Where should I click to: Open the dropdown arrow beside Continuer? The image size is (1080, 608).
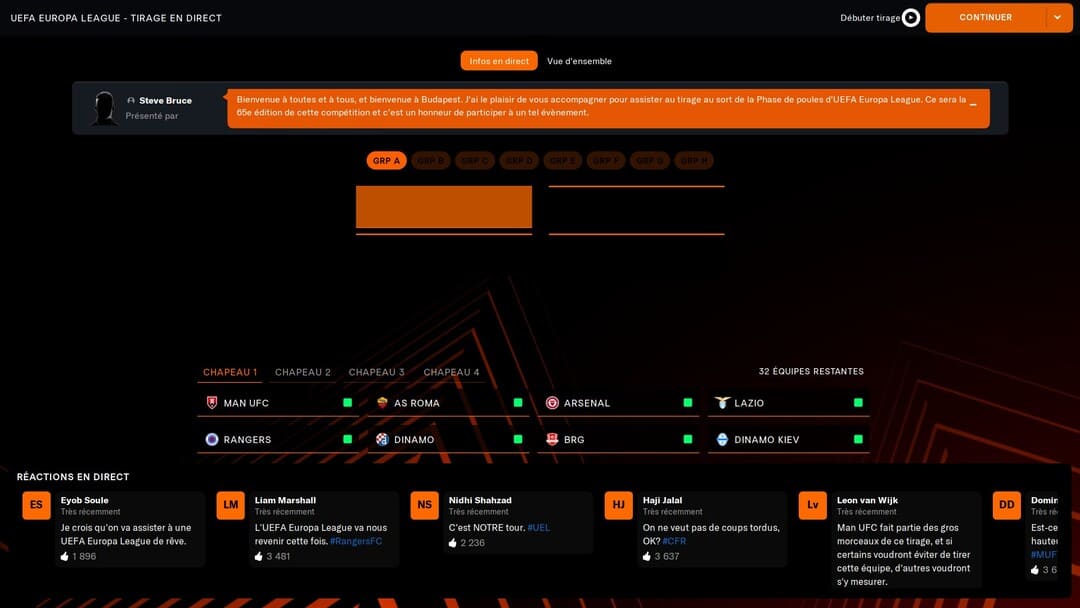(1058, 18)
